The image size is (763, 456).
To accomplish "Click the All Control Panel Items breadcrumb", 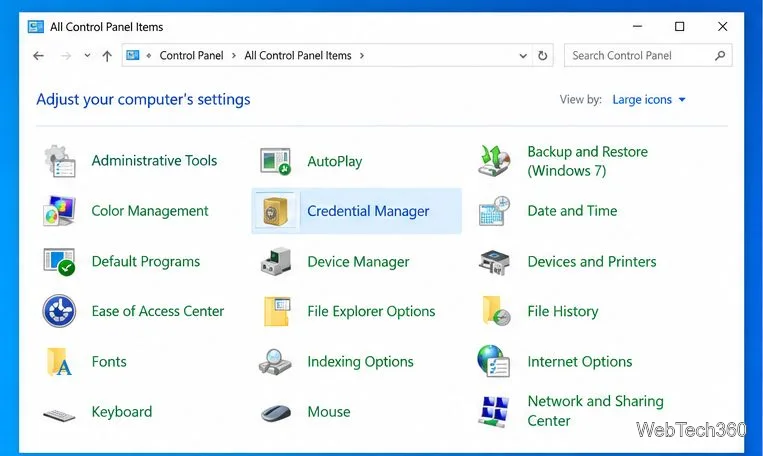I will click(x=298, y=55).
